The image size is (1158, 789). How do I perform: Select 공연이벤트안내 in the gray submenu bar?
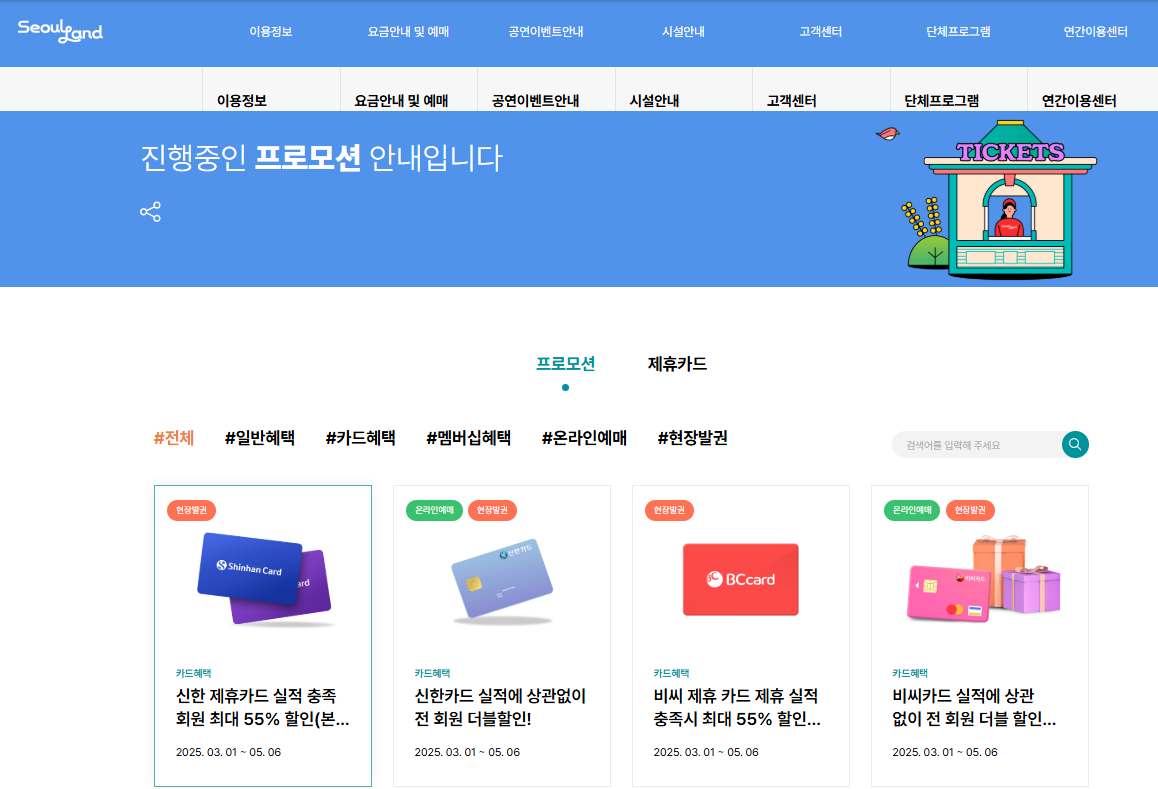[535, 100]
